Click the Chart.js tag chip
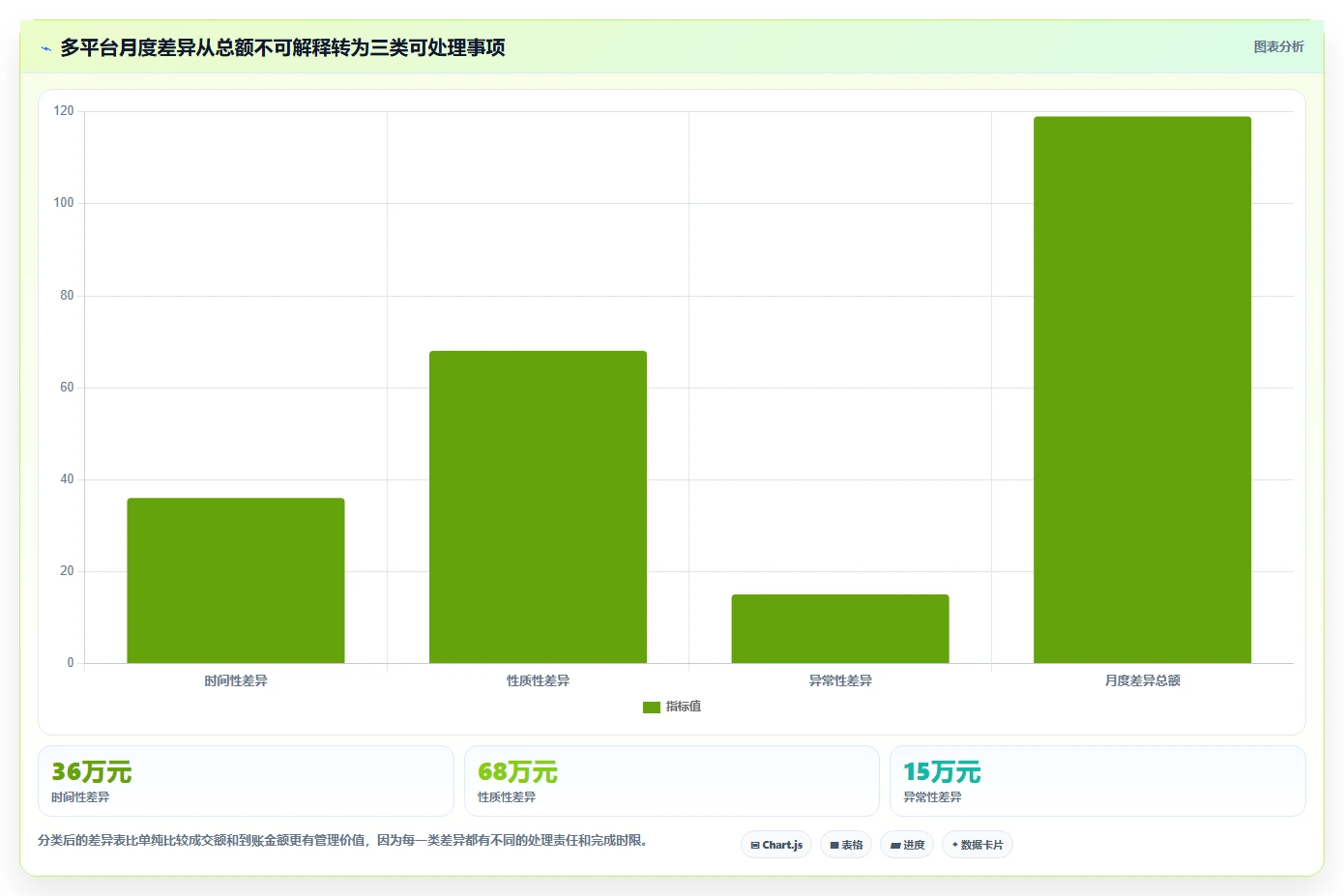The image size is (1344, 896). click(776, 845)
